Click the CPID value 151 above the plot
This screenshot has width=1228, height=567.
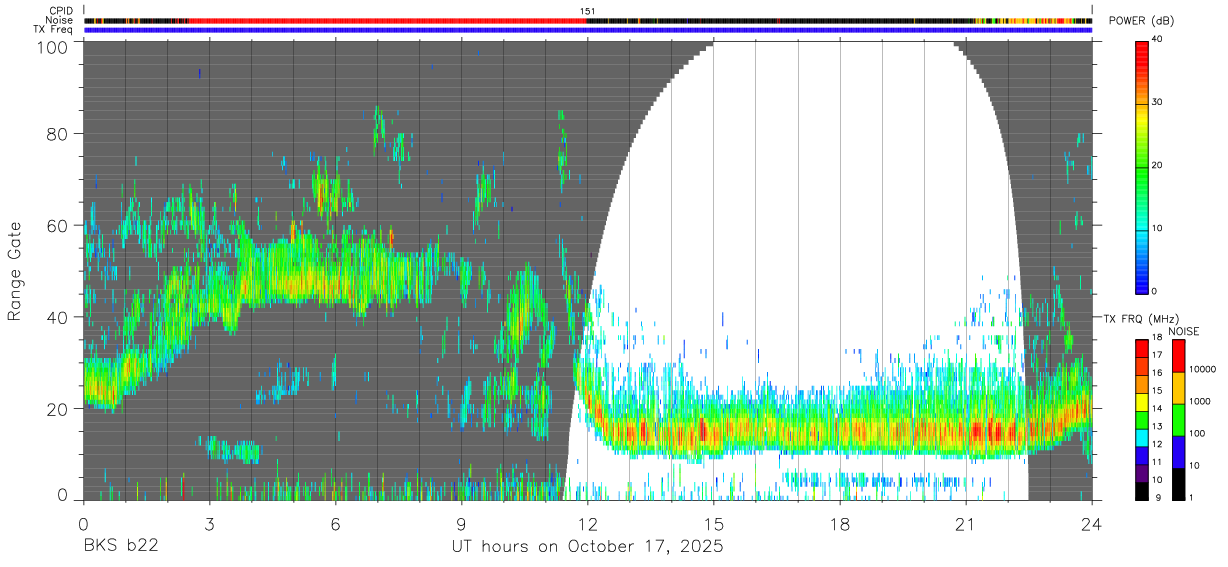(587, 11)
